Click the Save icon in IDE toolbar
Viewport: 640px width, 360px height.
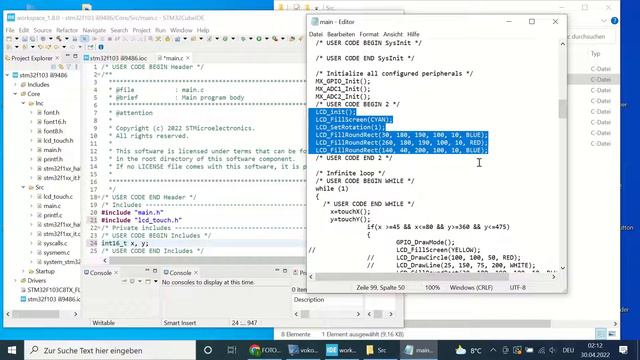[25, 39]
